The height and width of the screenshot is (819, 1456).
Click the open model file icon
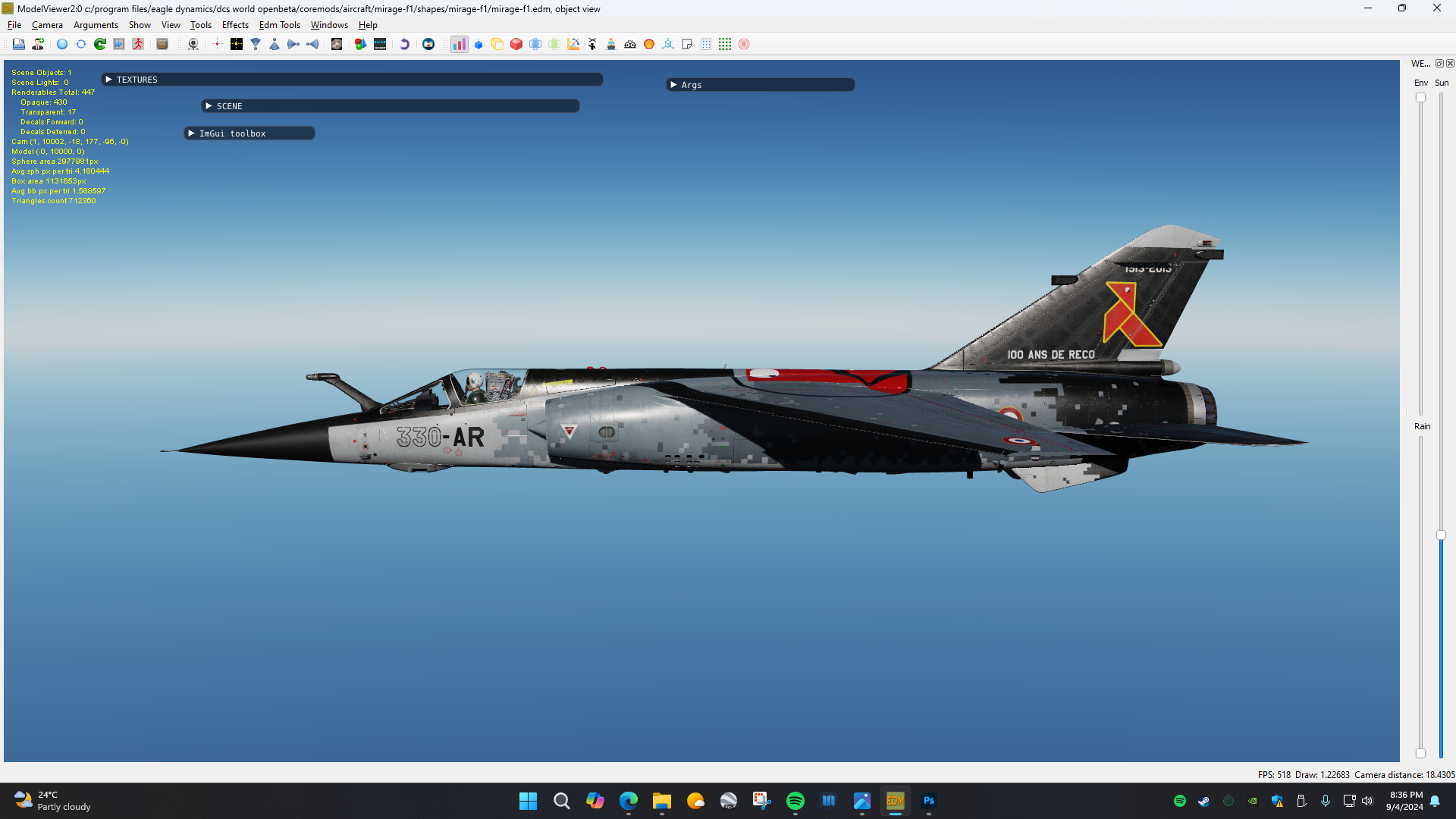tap(19, 44)
